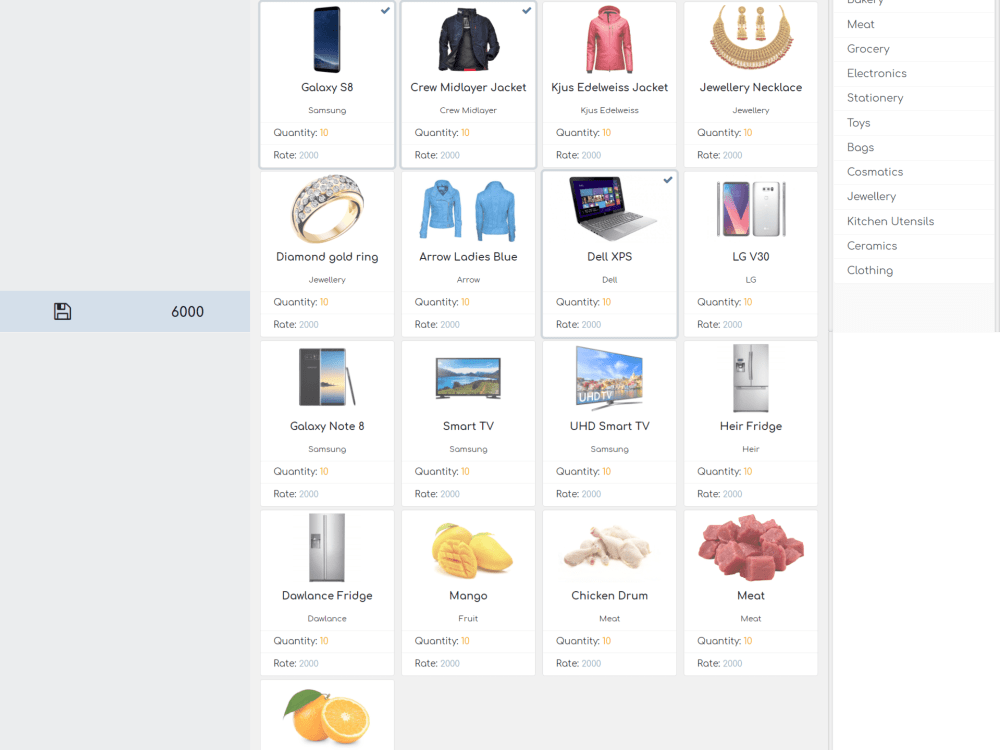Choose the Mango fruit image
1000x750 pixels.
[x=472, y=550]
